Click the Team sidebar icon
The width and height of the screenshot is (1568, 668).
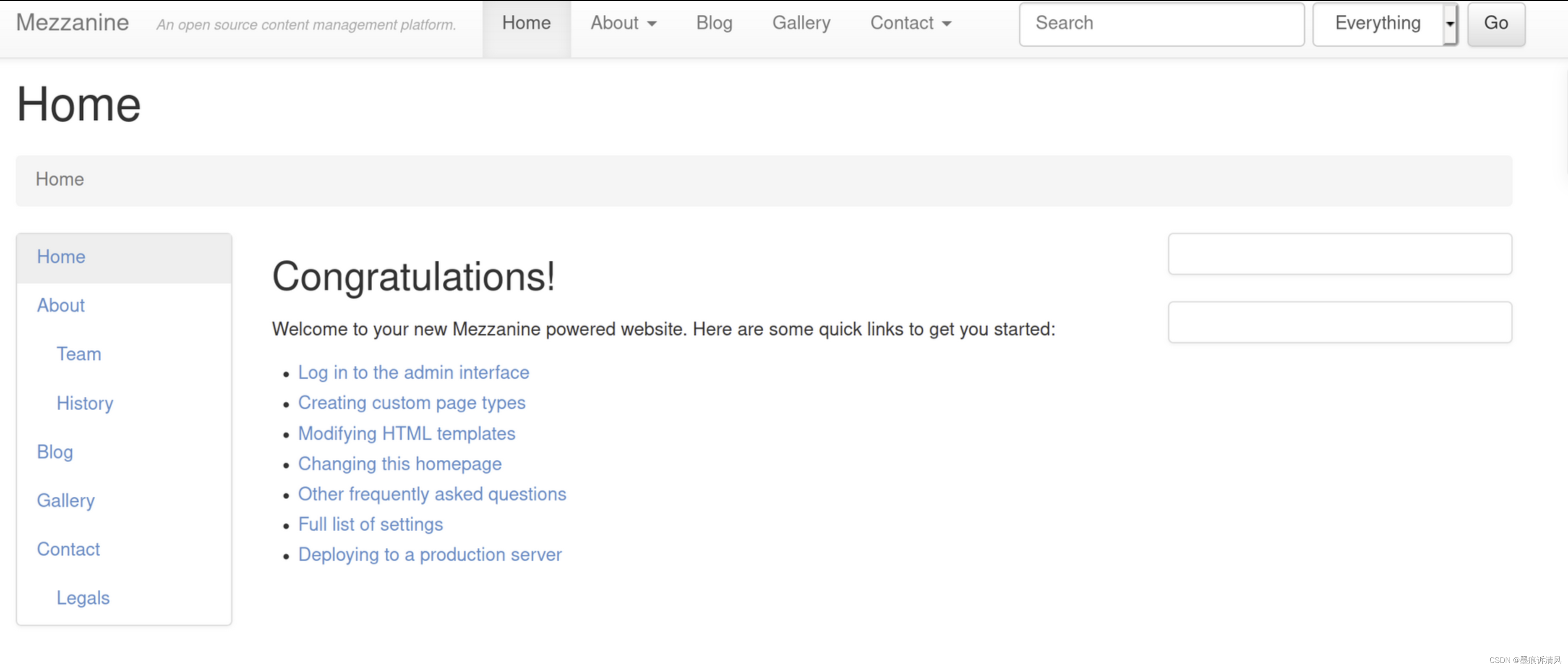pyautogui.click(x=78, y=354)
